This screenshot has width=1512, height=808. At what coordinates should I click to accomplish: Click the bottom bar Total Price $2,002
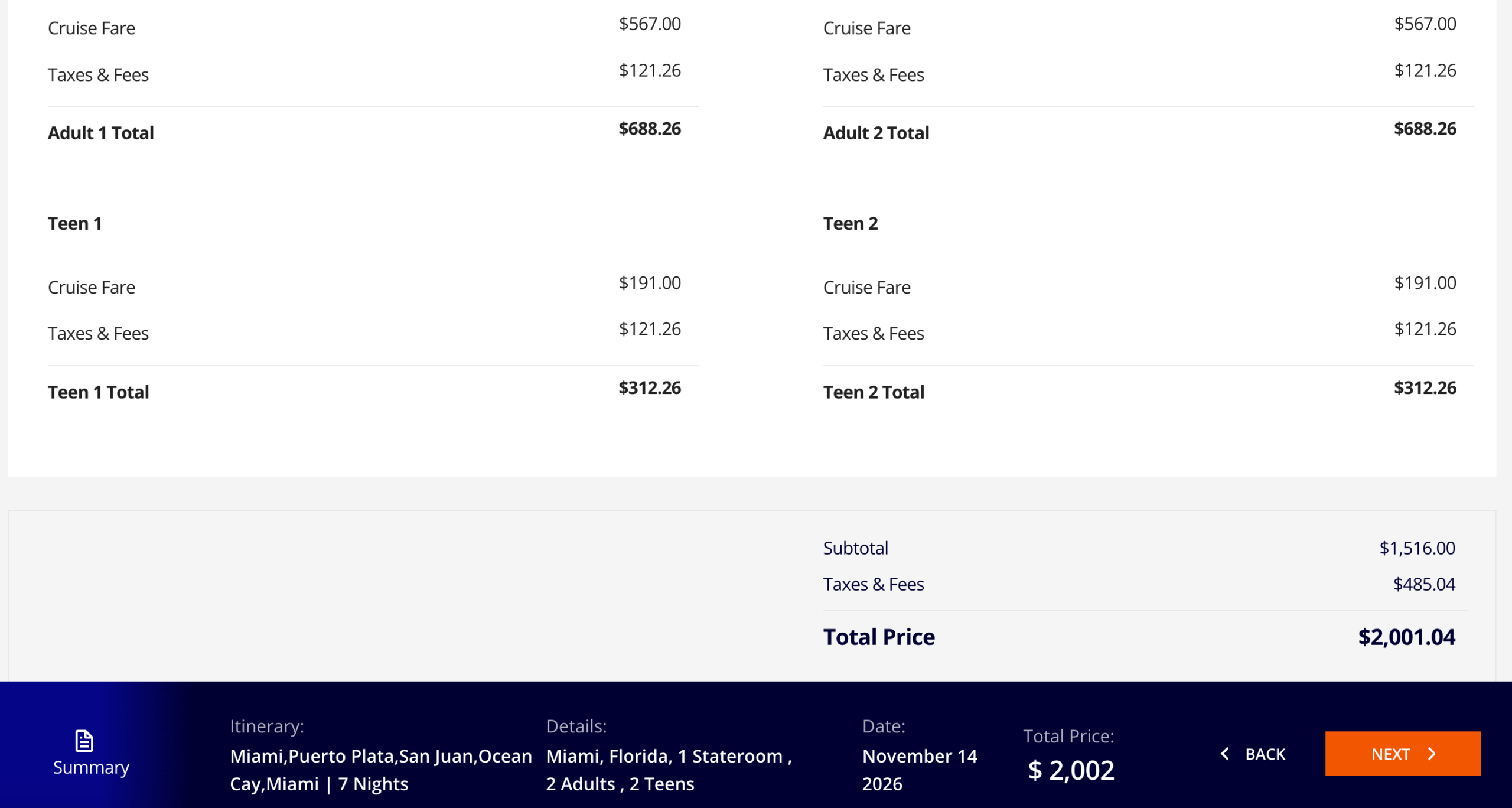pos(1070,770)
